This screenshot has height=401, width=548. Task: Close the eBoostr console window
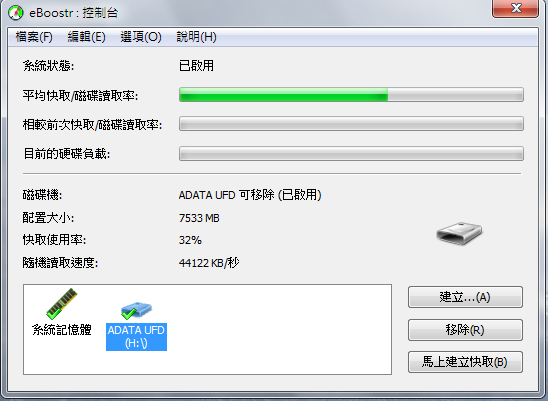(515, 8)
